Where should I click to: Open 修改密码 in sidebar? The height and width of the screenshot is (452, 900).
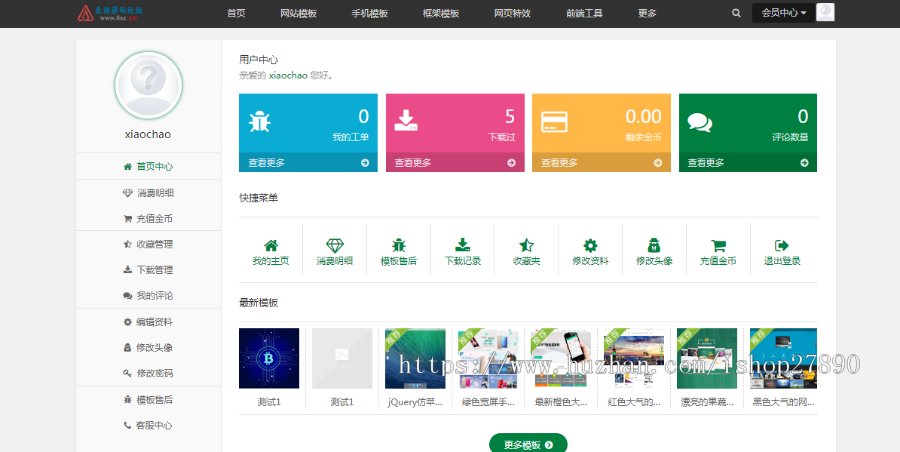(148, 373)
